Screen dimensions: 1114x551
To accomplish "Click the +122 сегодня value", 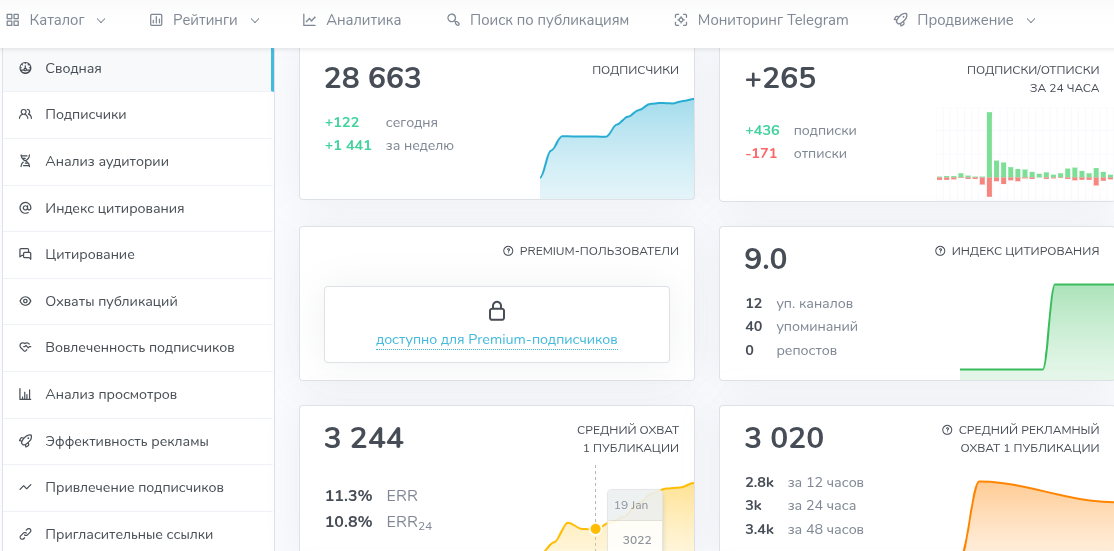I will click(x=342, y=123).
